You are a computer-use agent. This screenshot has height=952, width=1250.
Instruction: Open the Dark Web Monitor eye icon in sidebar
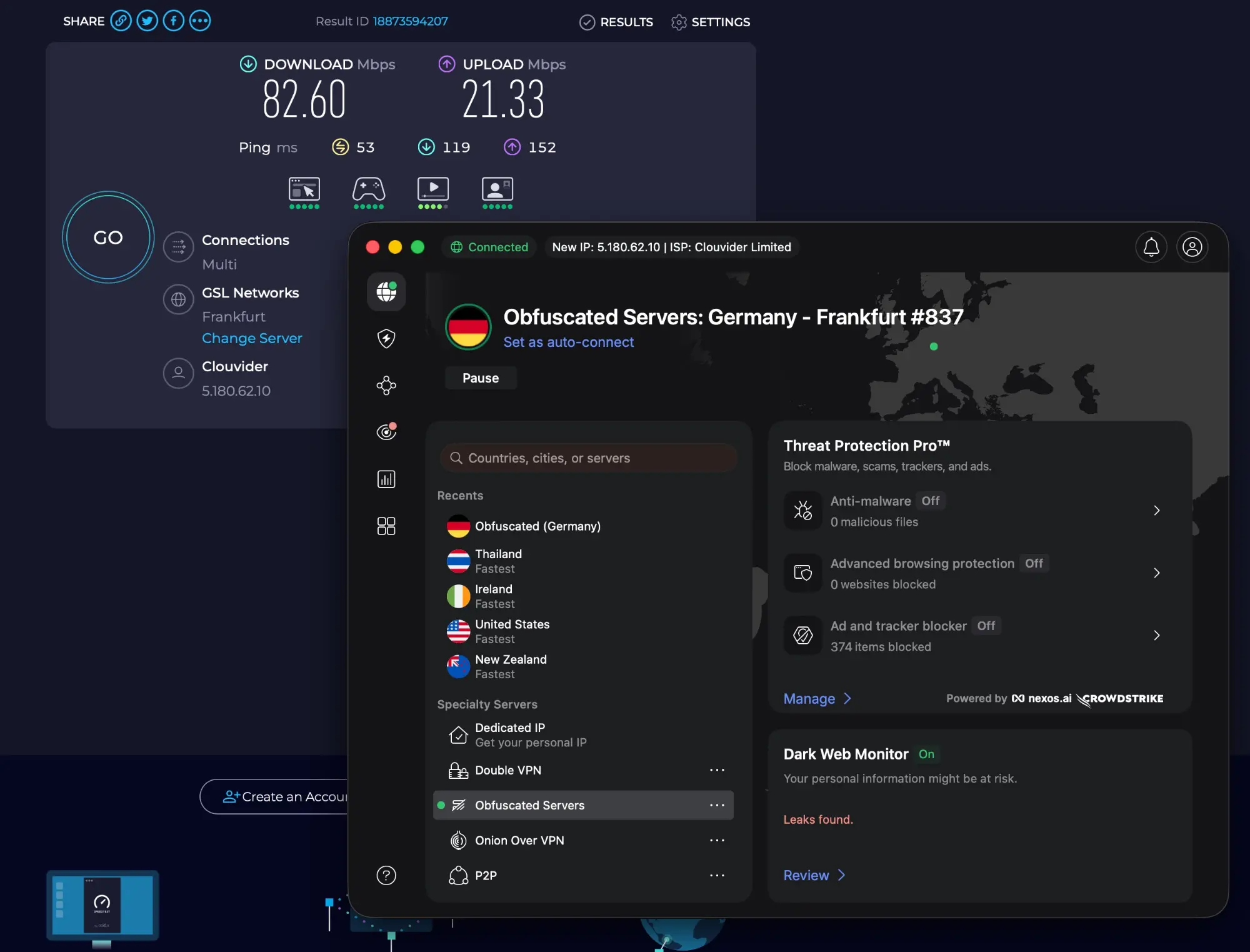coord(387,431)
